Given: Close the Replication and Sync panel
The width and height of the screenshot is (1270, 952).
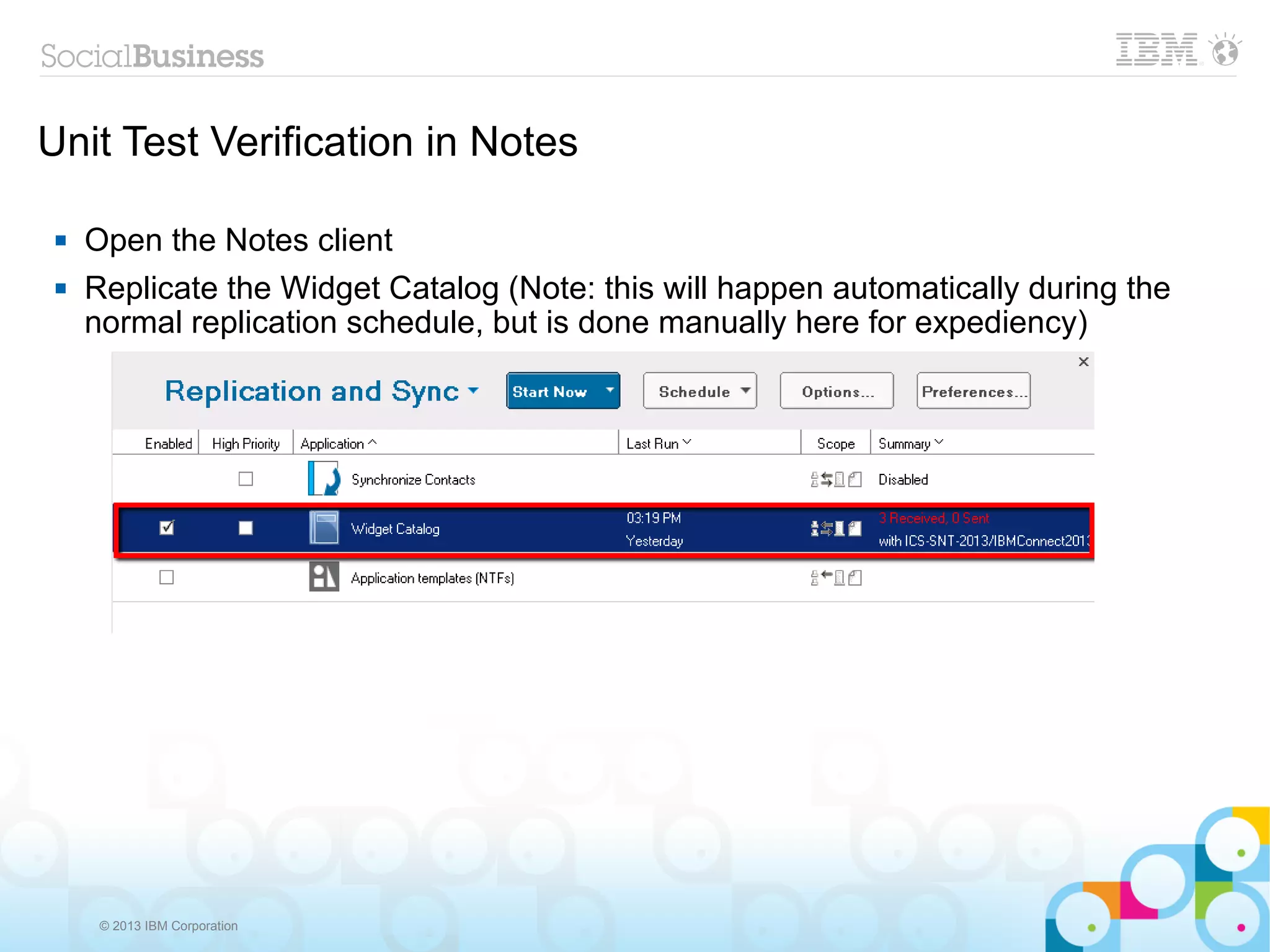Looking at the screenshot, I should tap(1083, 362).
